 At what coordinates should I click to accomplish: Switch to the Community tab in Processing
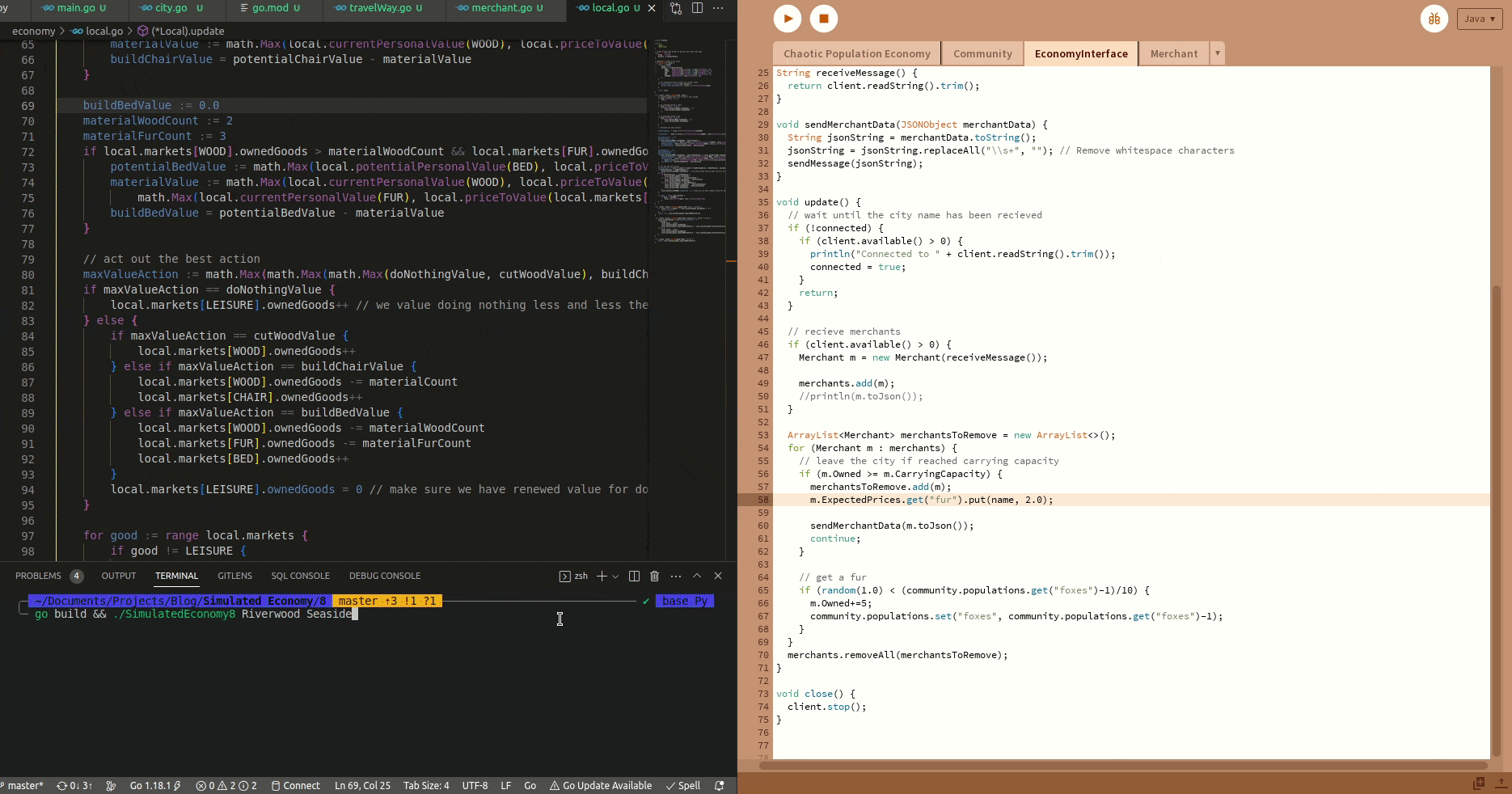pyautogui.click(x=982, y=53)
